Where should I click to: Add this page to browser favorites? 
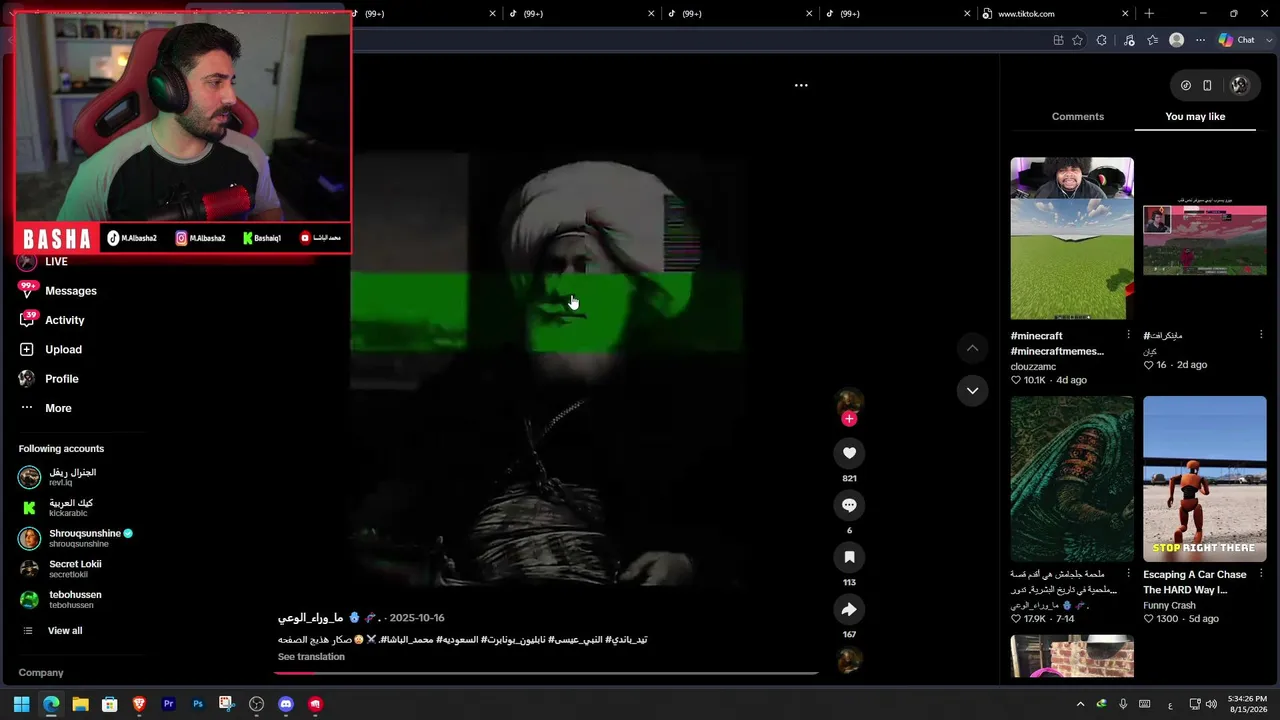tap(1077, 40)
